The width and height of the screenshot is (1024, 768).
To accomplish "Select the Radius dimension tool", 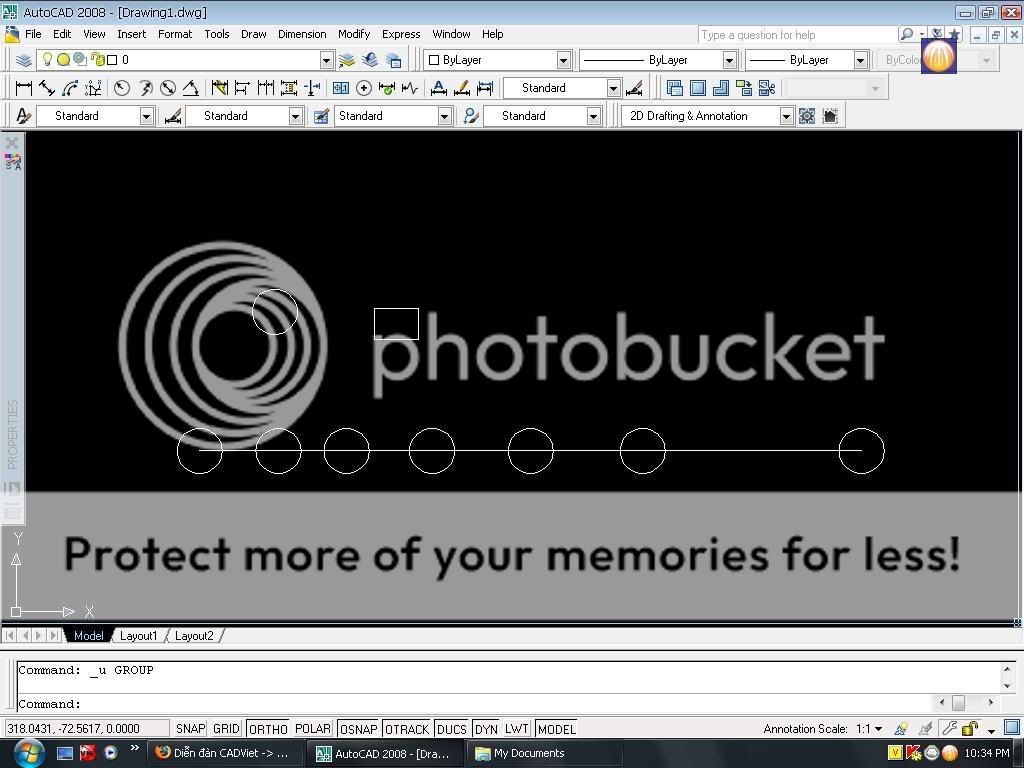I will 121,88.
